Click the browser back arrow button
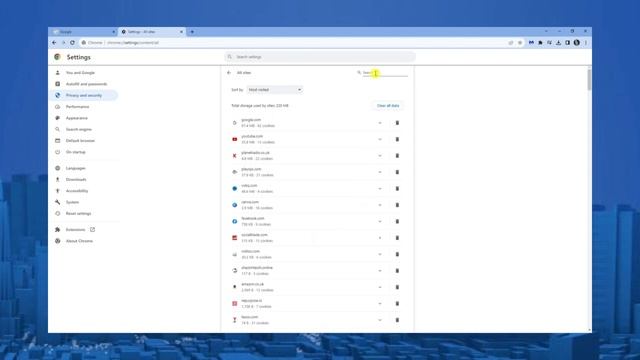The width and height of the screenshot is (640, 360). pyautogui.click(x=54, y=42)
